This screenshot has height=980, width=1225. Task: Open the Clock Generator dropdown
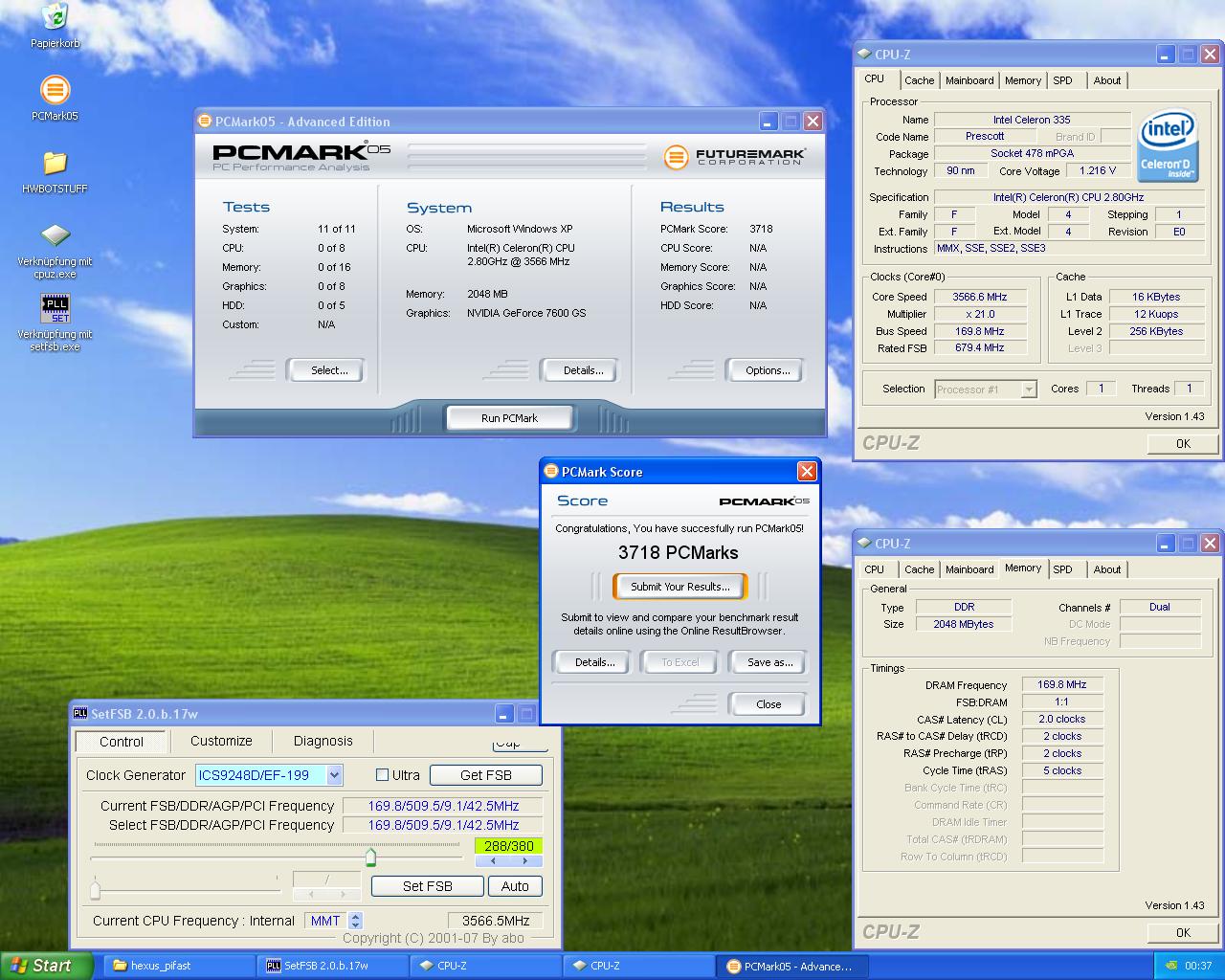click(x=334, y=775)
